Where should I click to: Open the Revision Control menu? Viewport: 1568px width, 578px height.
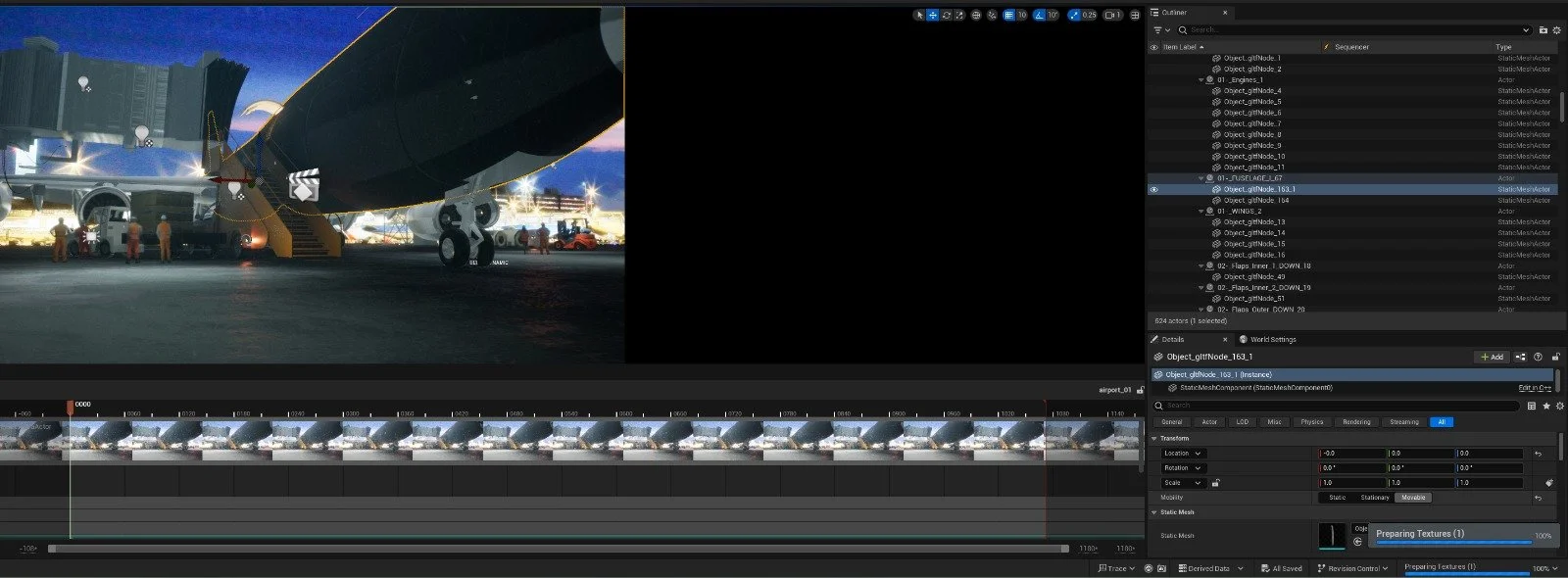click(x=1352, y=568)
